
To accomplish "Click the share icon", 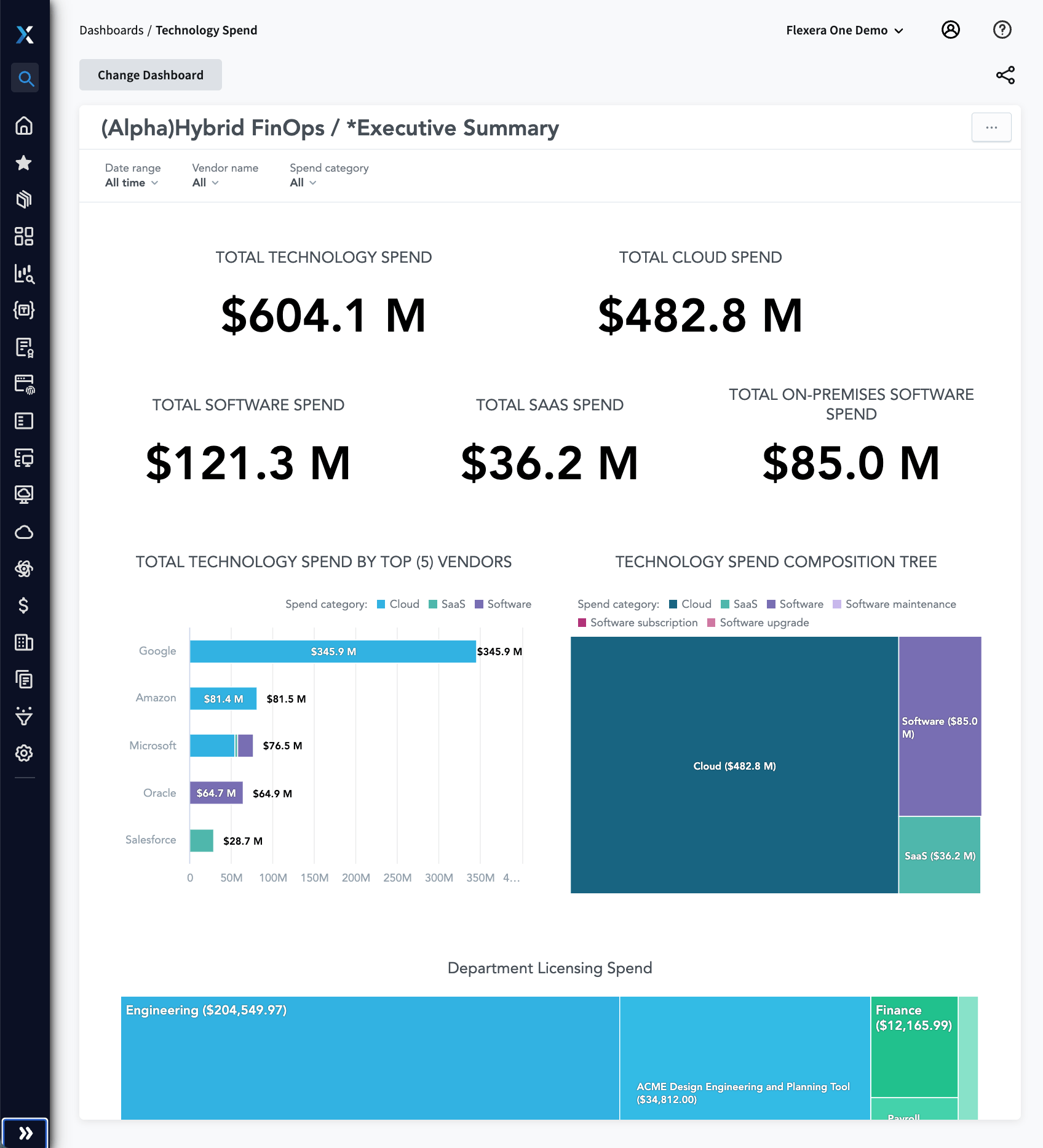I will click(x=1005, y=75).
